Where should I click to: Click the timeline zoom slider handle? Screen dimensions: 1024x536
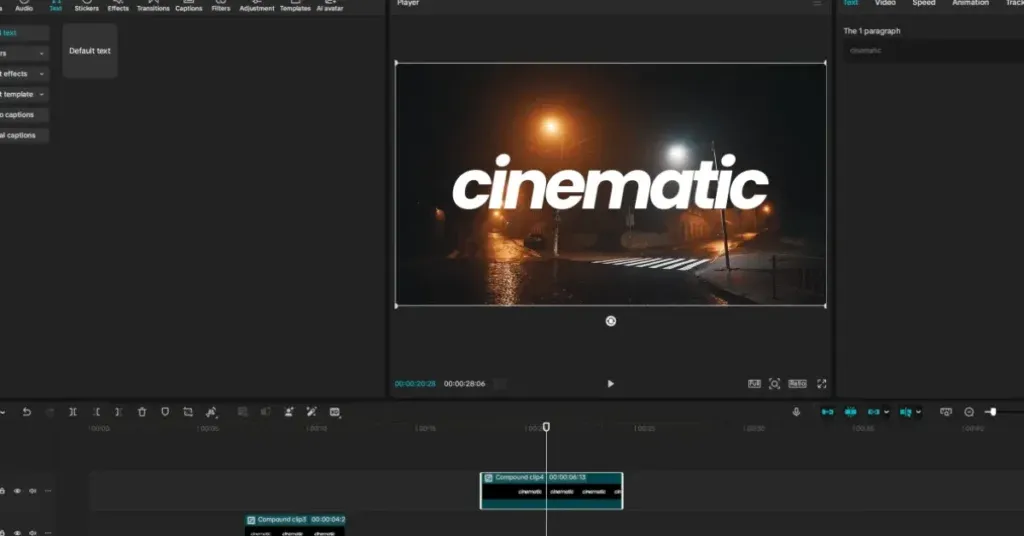point(991,412)
